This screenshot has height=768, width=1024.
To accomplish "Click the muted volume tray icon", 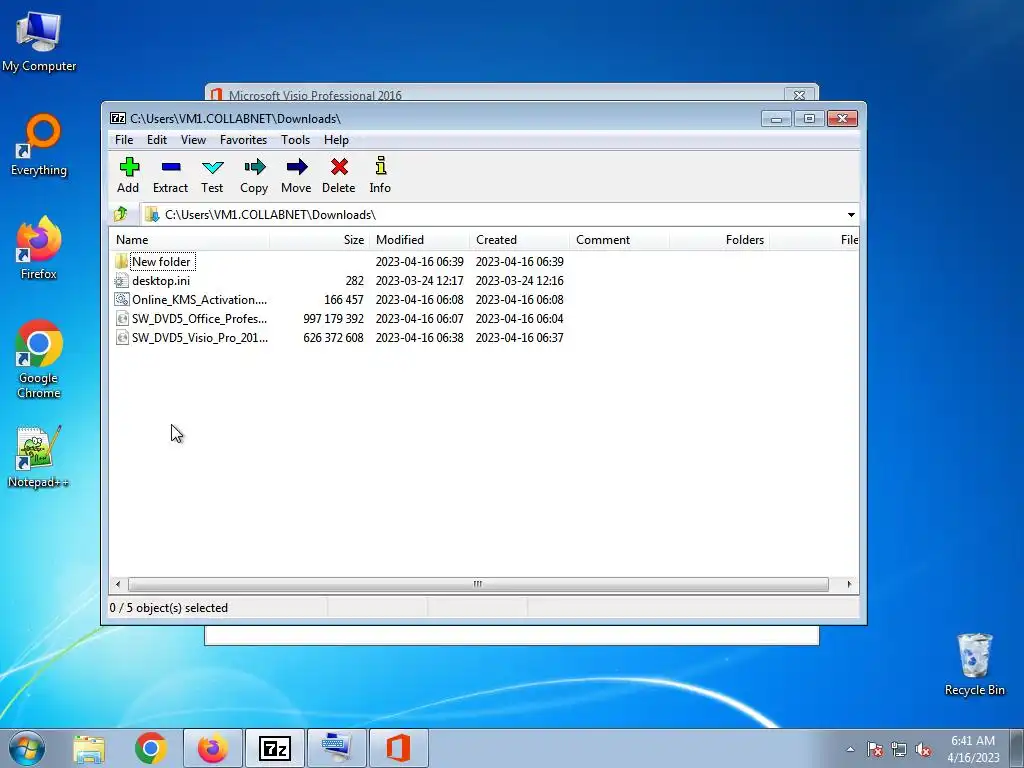I will 923,750.
